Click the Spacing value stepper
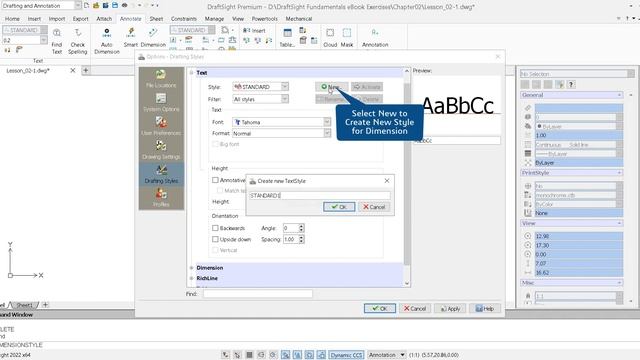Viewport: 640px width, 360px height. coord(301,239)
